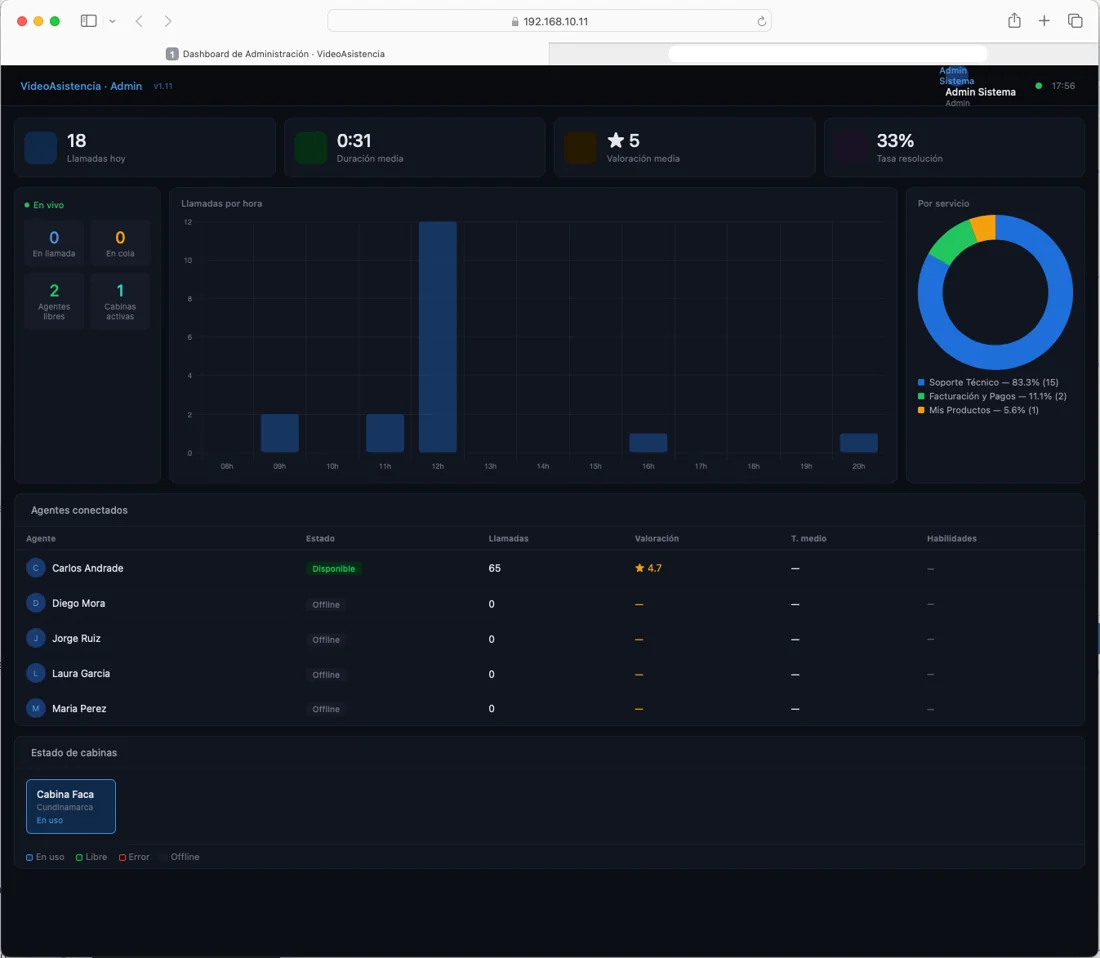Click the green Duración media card icon
Screen dimensions: 1100x958
tap(311, 148)
